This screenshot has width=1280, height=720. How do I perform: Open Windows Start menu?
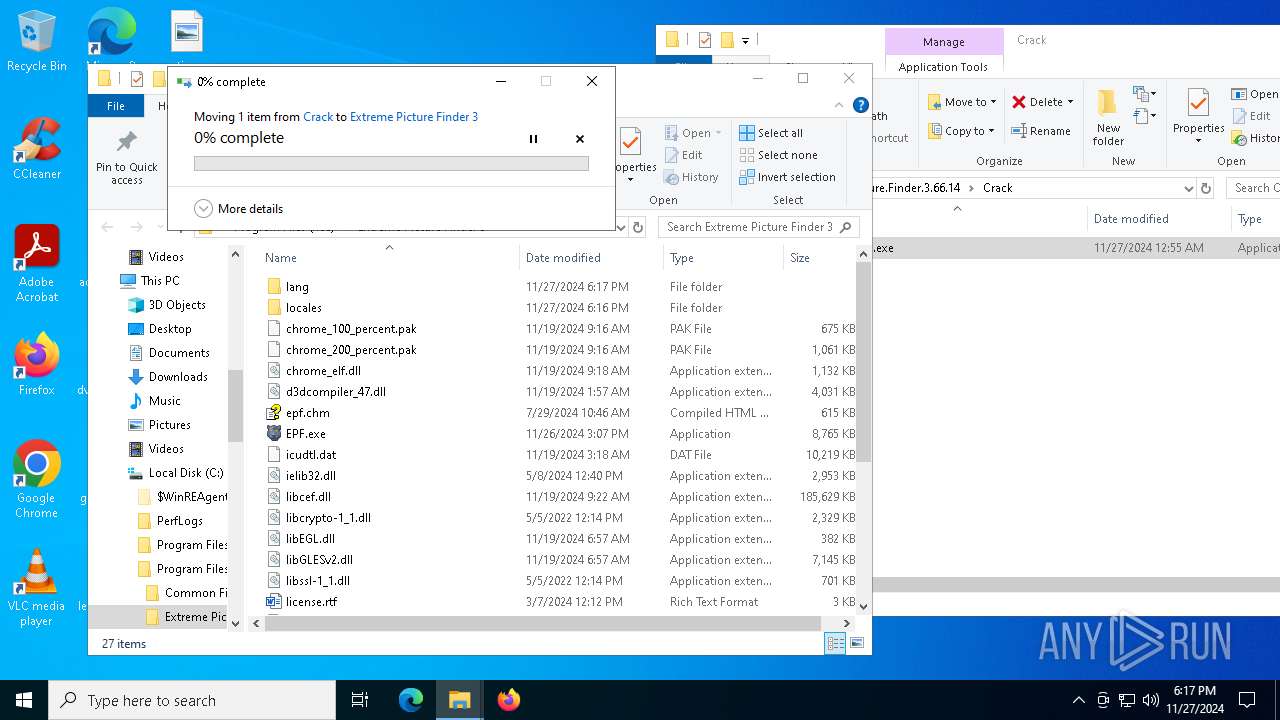[24, 700]
